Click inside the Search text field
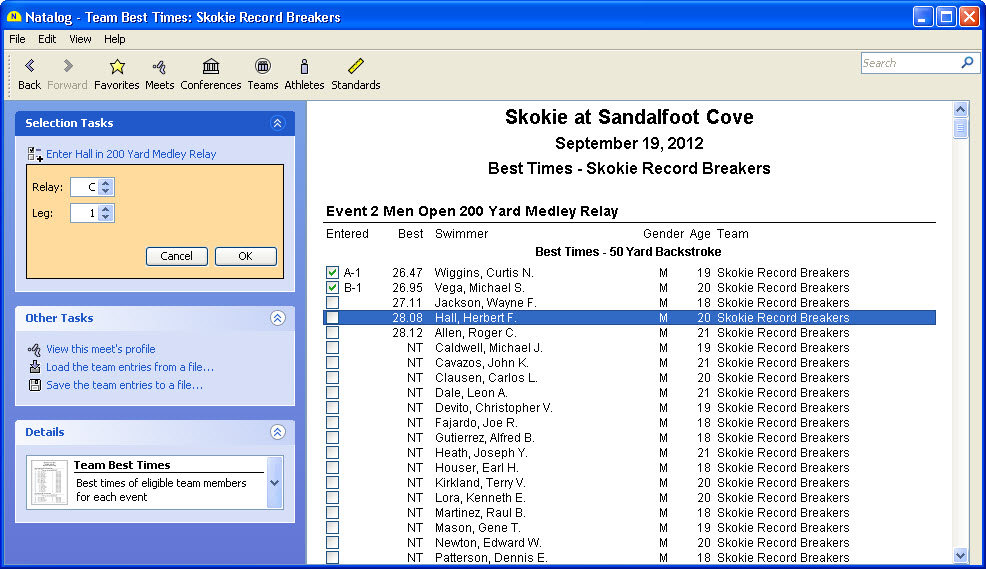Image resolution: width=986 pixels, height=569 pixels. [x=908, y=63]
